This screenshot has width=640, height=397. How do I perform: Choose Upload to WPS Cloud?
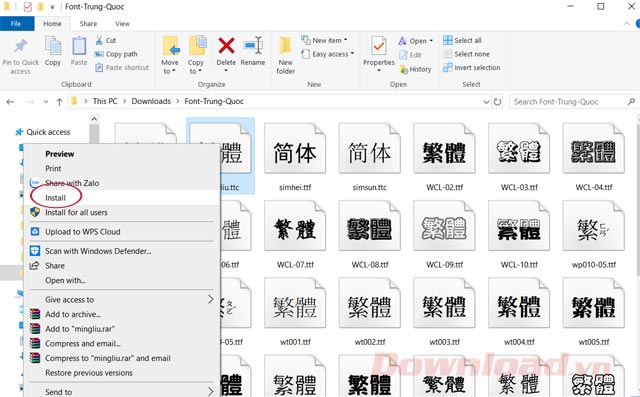tap(122, 232)
